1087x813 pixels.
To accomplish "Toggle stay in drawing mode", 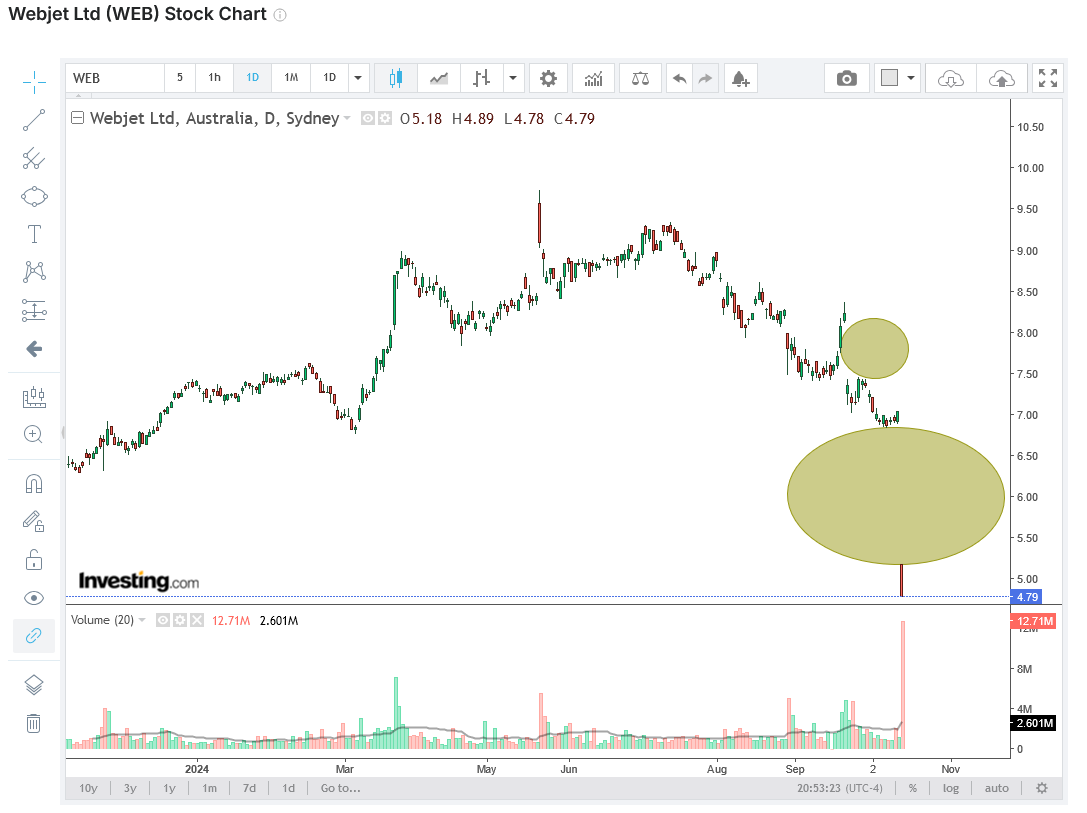I will (34, 521).
